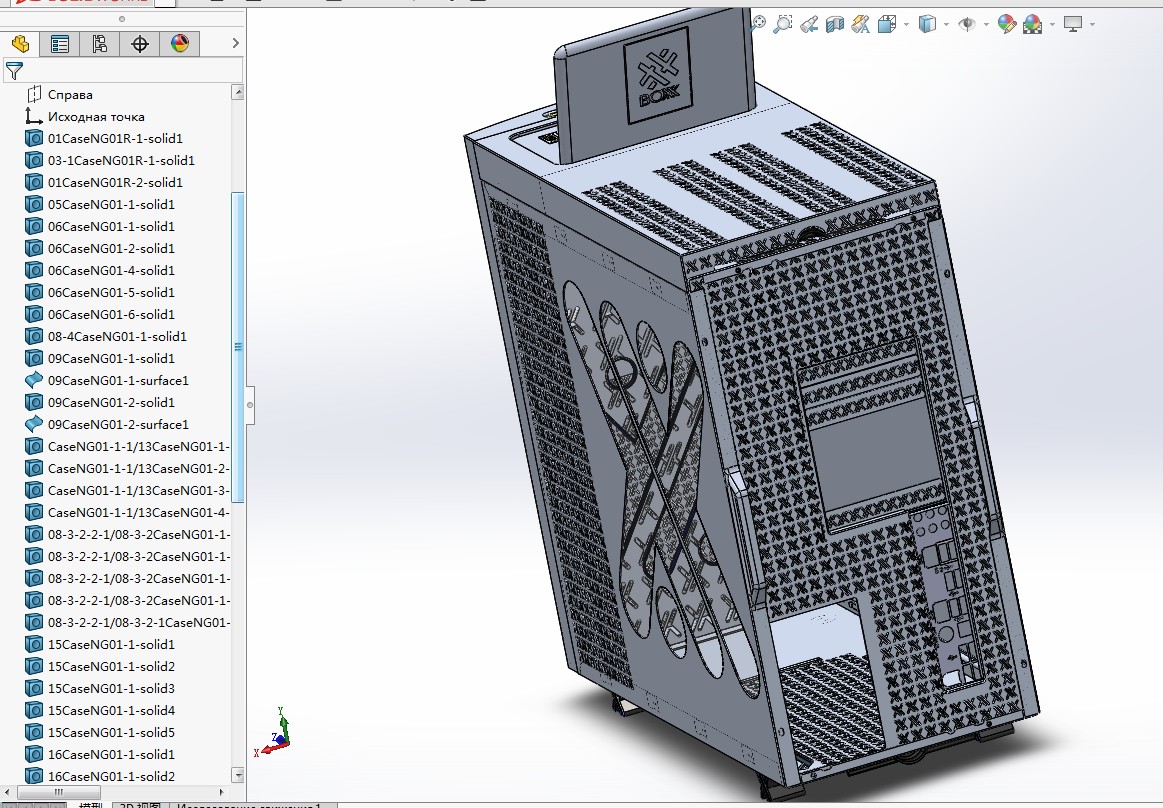Select body 06CaseNG01-6-solid1

click(x=111, y=314)
